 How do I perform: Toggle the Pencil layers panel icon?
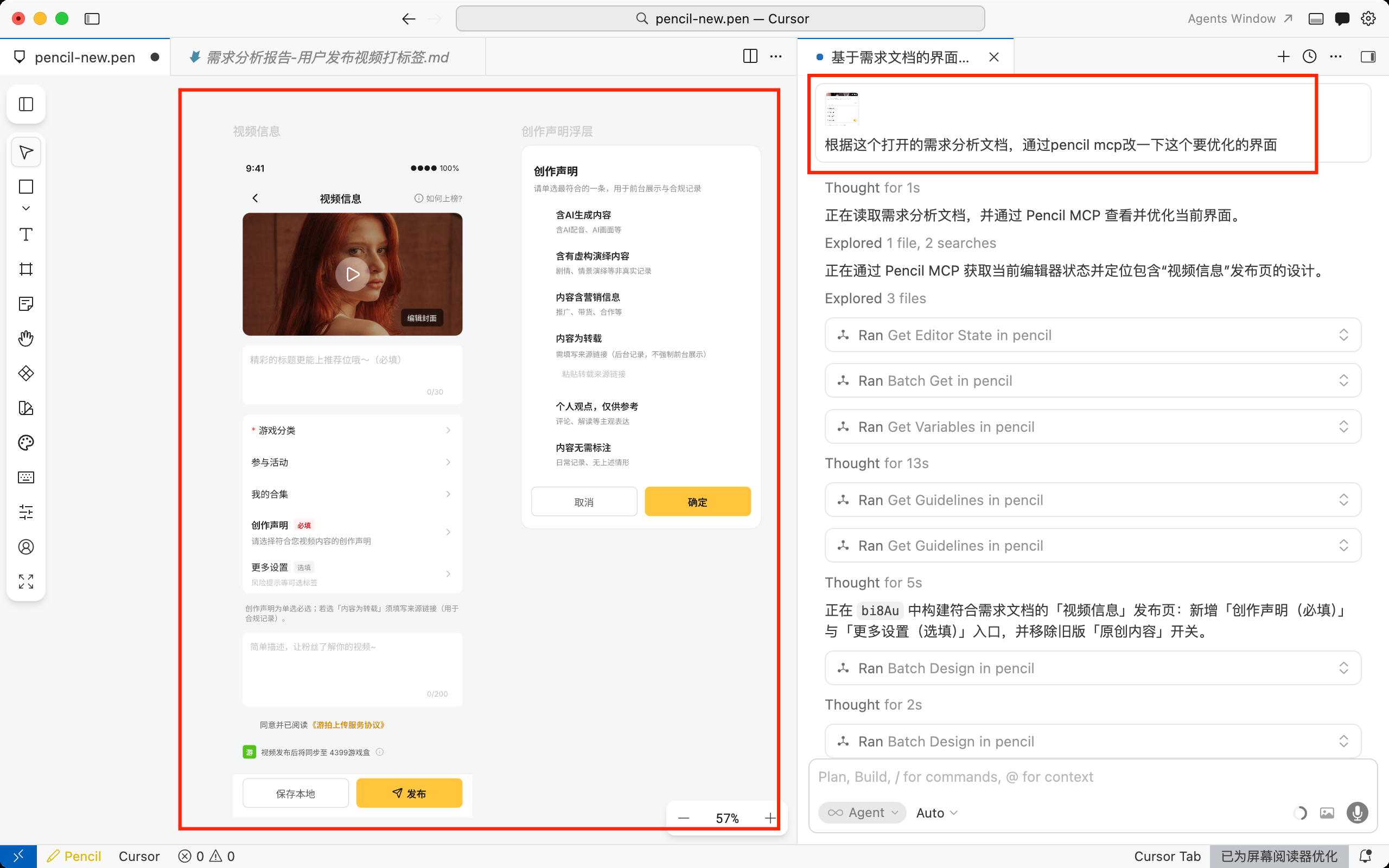click(26, 104)
